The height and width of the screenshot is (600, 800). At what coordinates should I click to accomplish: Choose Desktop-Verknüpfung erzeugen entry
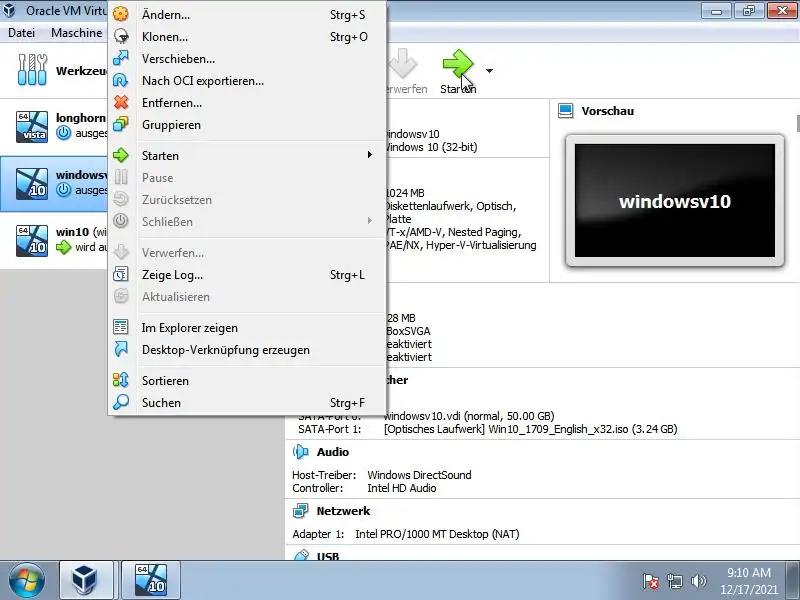coord(247,350)
